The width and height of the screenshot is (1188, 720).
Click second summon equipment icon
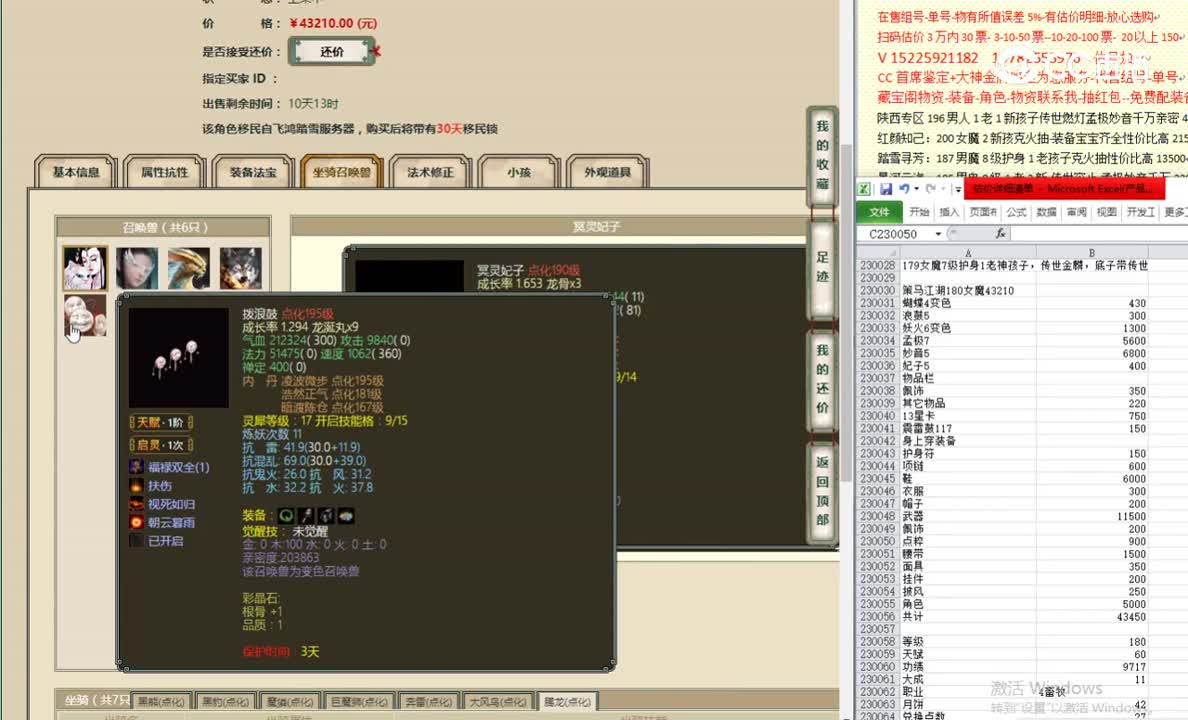click(x=305, y=516)
